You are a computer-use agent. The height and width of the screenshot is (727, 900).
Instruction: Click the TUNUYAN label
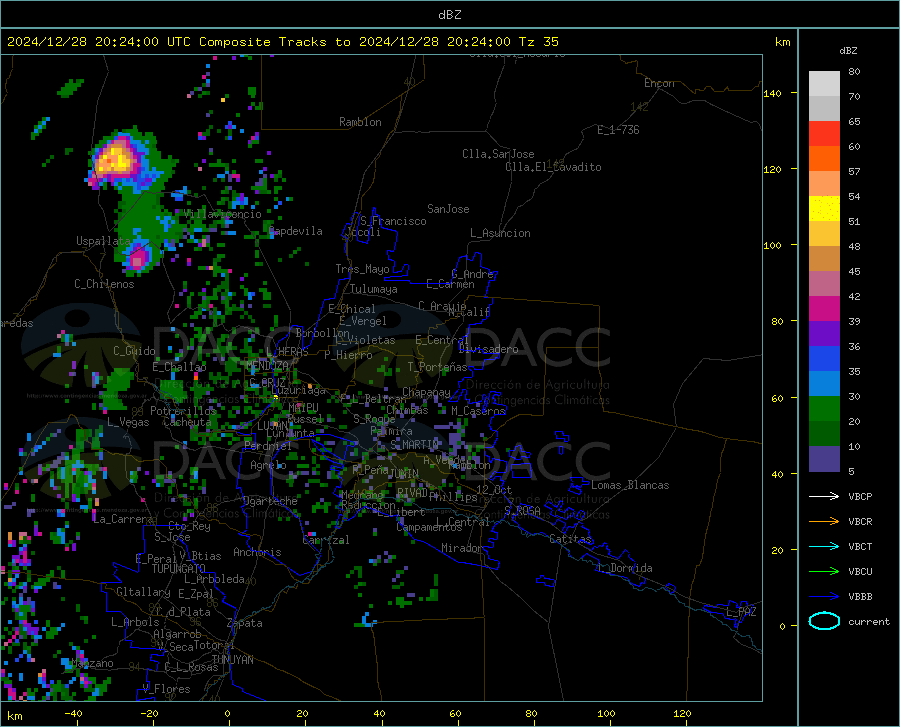pos(232,660)
